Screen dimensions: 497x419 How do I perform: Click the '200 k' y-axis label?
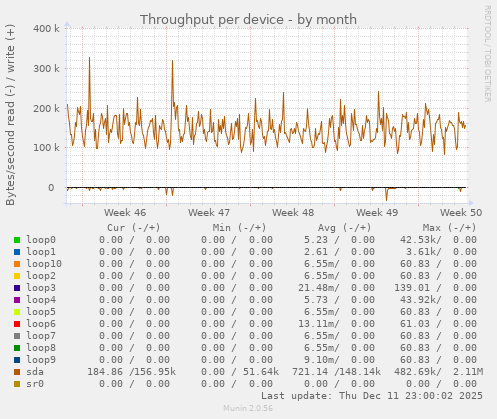[46, 108]
